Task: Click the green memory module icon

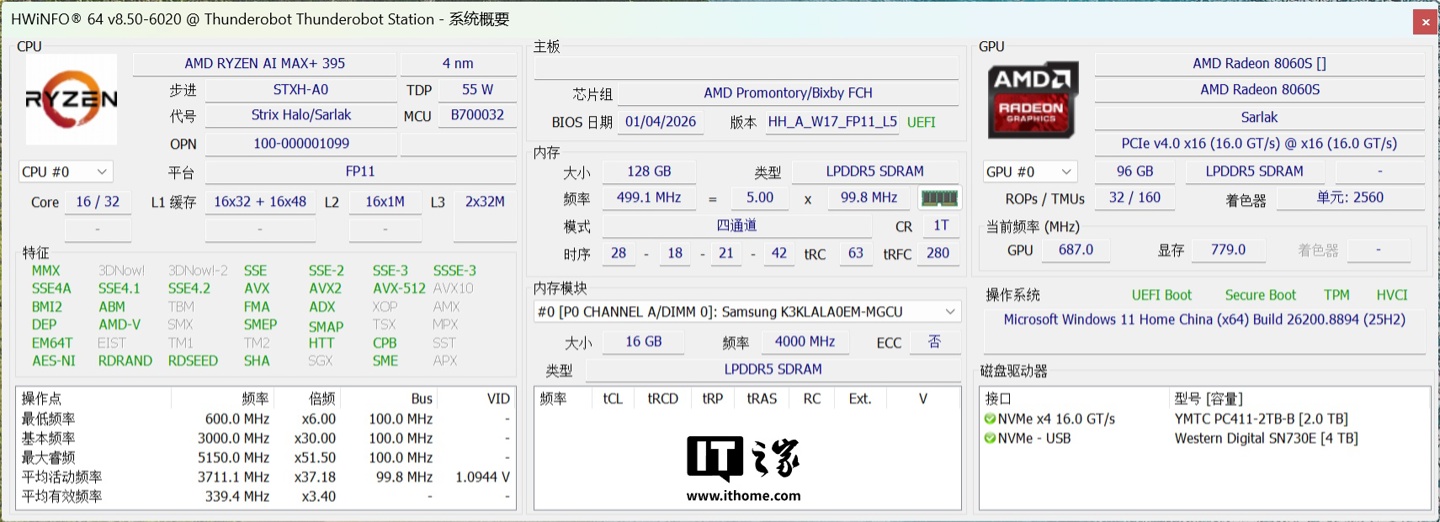Action: pyautogui.click(x=939, y=198)
